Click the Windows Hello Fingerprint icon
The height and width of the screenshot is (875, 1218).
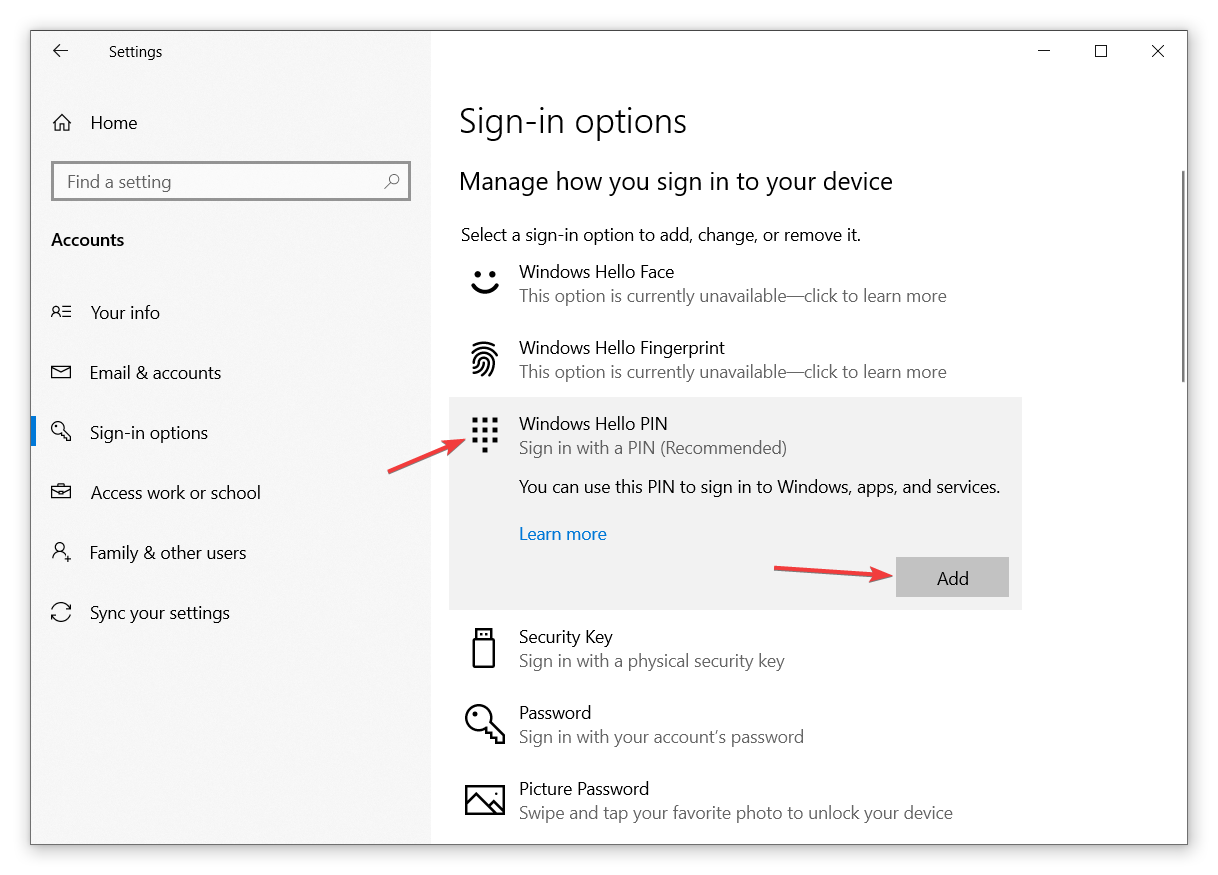click(485, 359)
